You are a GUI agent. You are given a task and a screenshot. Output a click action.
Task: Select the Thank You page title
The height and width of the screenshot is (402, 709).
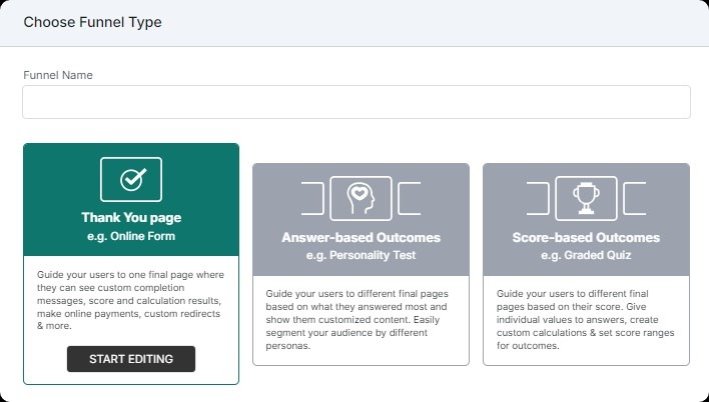pyautogui.click(x=131, y=216)
